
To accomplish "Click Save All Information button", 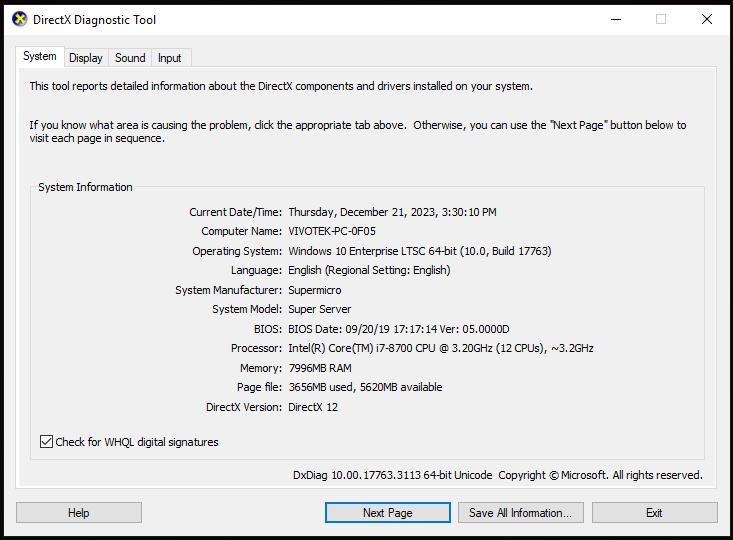I will (521, 513).
